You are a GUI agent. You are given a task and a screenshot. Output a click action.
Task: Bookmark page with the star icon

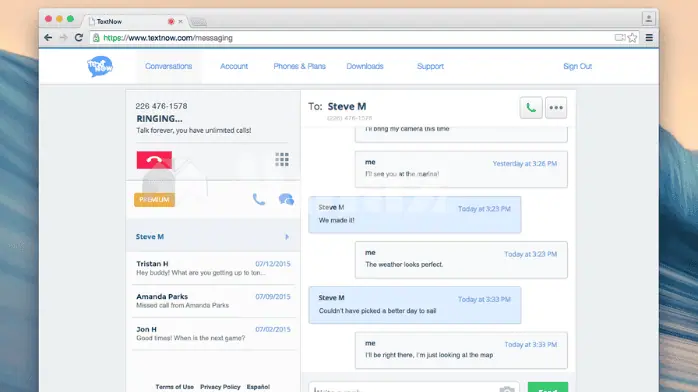(x=632, y=38)
